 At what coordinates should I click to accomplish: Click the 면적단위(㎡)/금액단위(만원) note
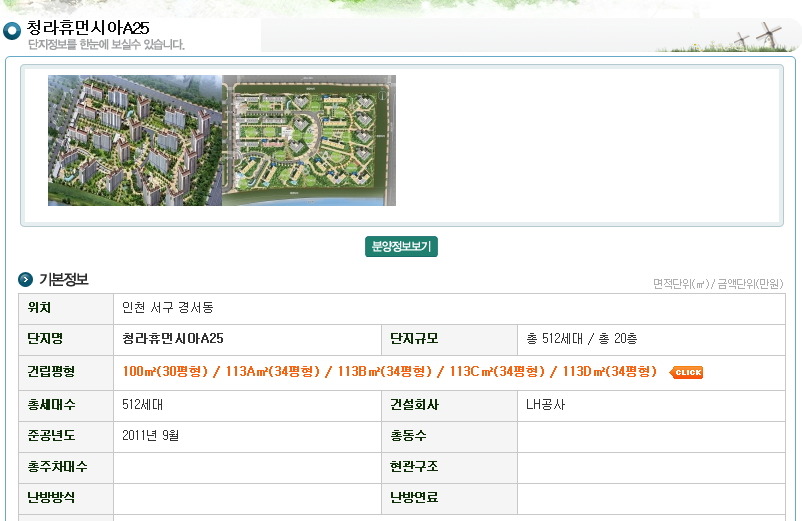point(718,284)
